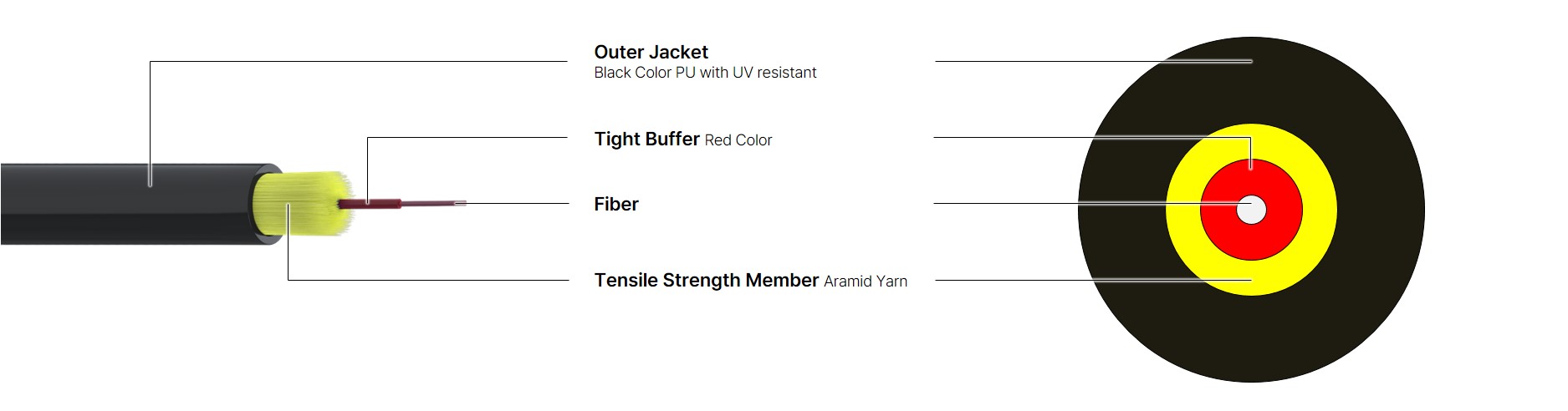Click the Outer Jacket heading
This screenshot has height=411, width=1568.
[651, 52]
